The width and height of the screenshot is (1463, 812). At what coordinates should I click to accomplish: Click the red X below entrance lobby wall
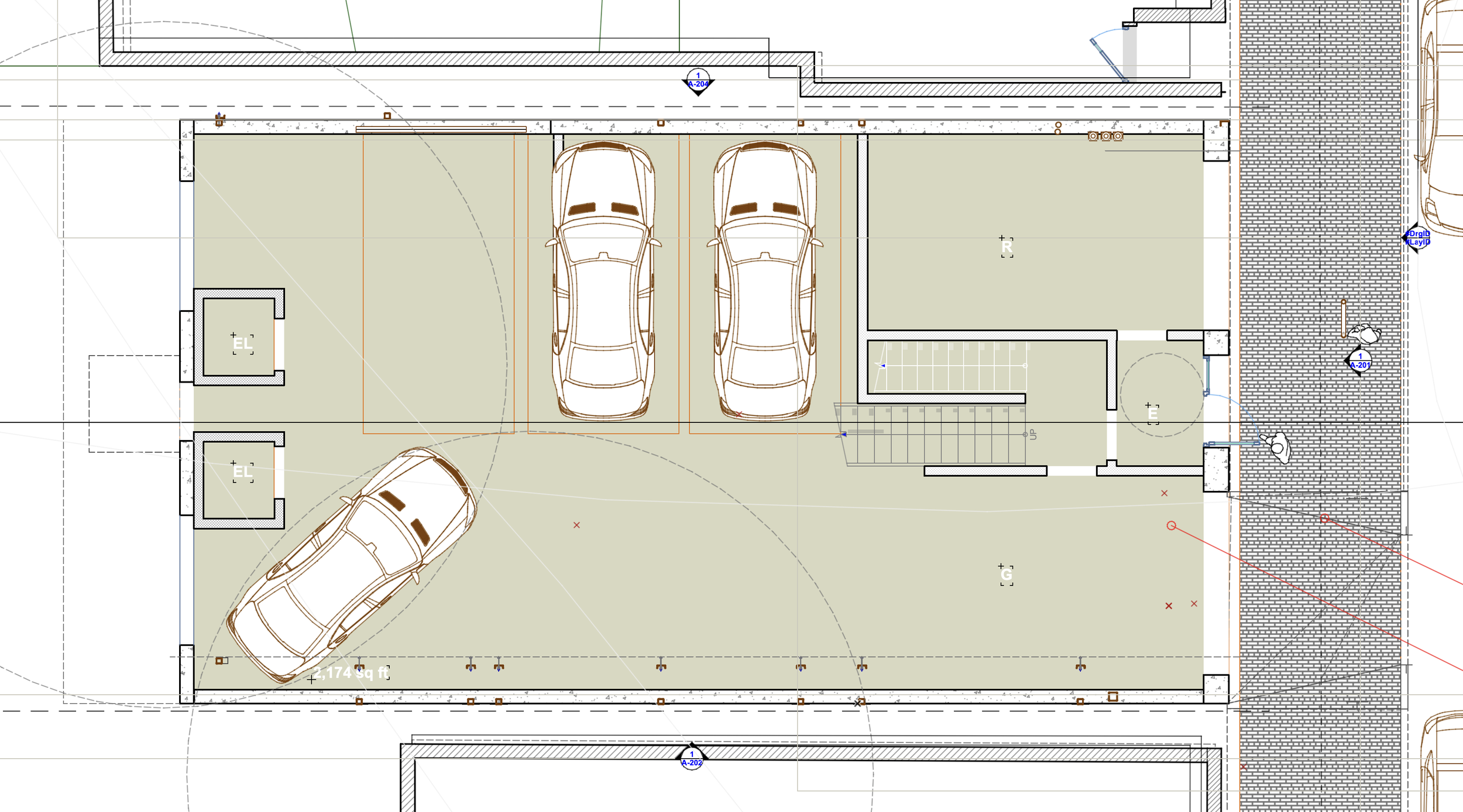(1165, 493)
